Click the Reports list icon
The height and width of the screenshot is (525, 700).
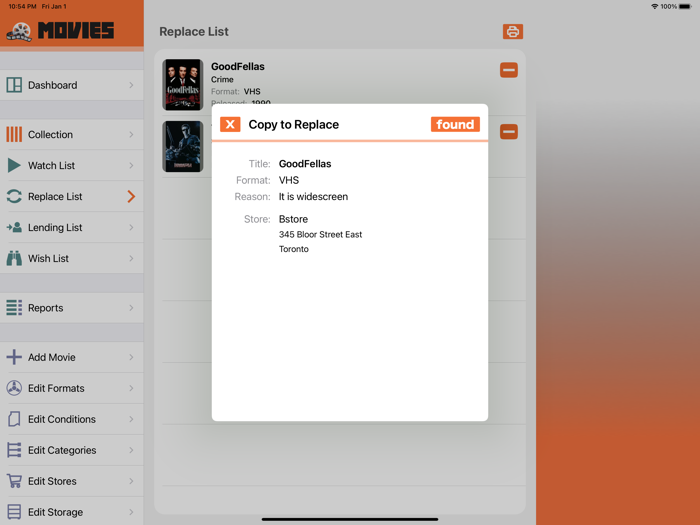point(14,308)
